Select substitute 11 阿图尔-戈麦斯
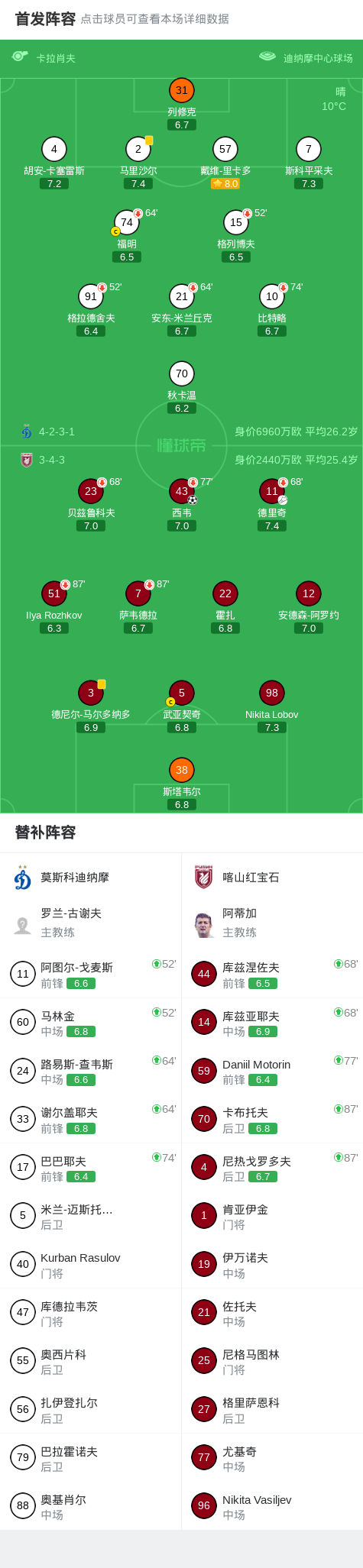Screen dimensions: 363x1568 click(91, 974)
